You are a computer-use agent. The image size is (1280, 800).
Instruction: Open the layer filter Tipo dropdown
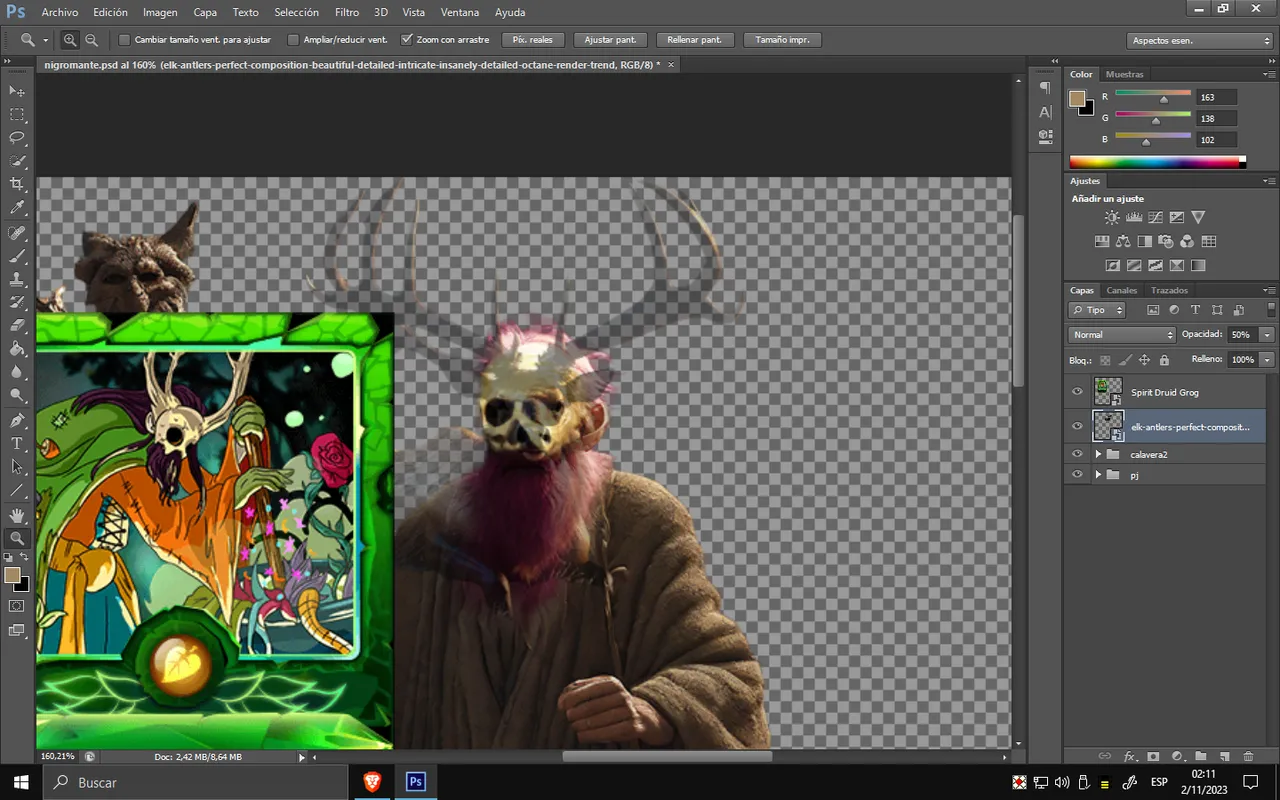pos(1097,310)
